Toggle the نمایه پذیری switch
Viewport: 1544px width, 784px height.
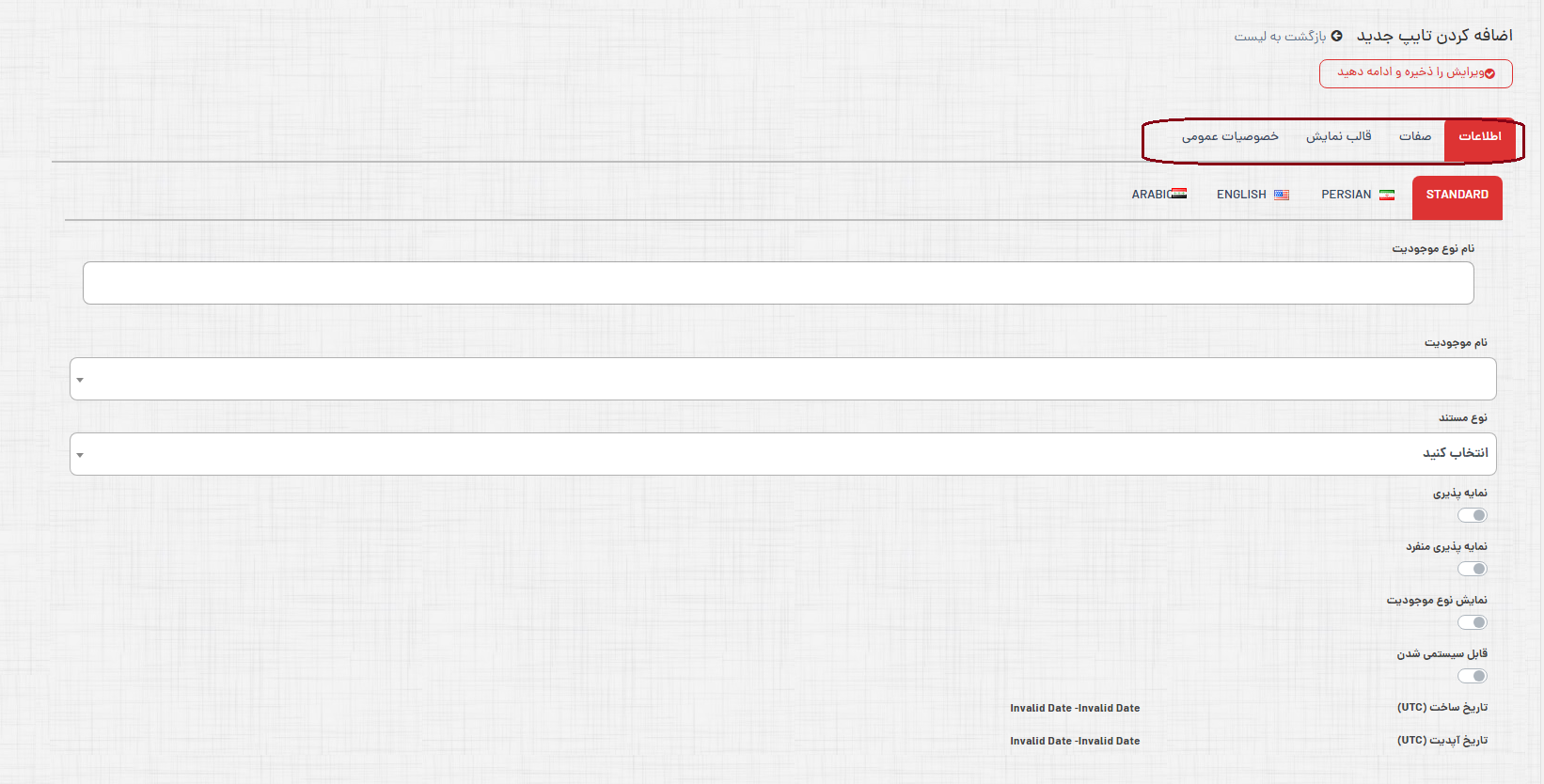tap(1473, 515)
